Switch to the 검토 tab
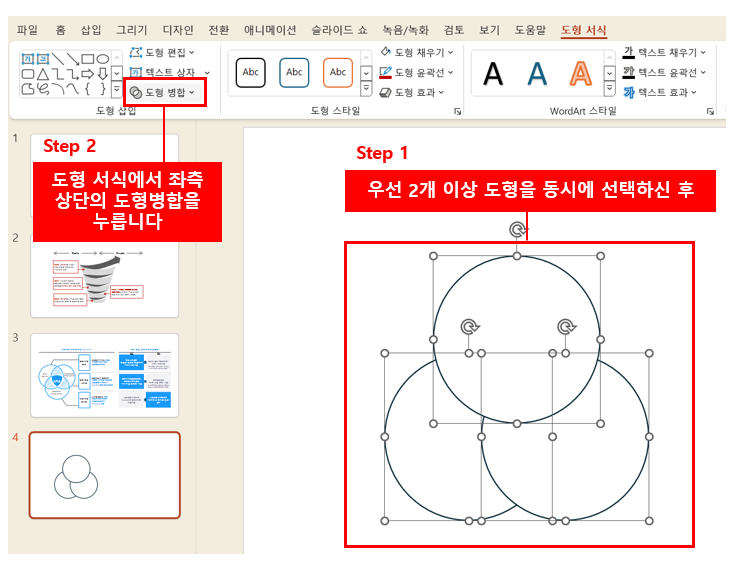The height and width of the screenshot is (562, 738). tap(454, 30)
